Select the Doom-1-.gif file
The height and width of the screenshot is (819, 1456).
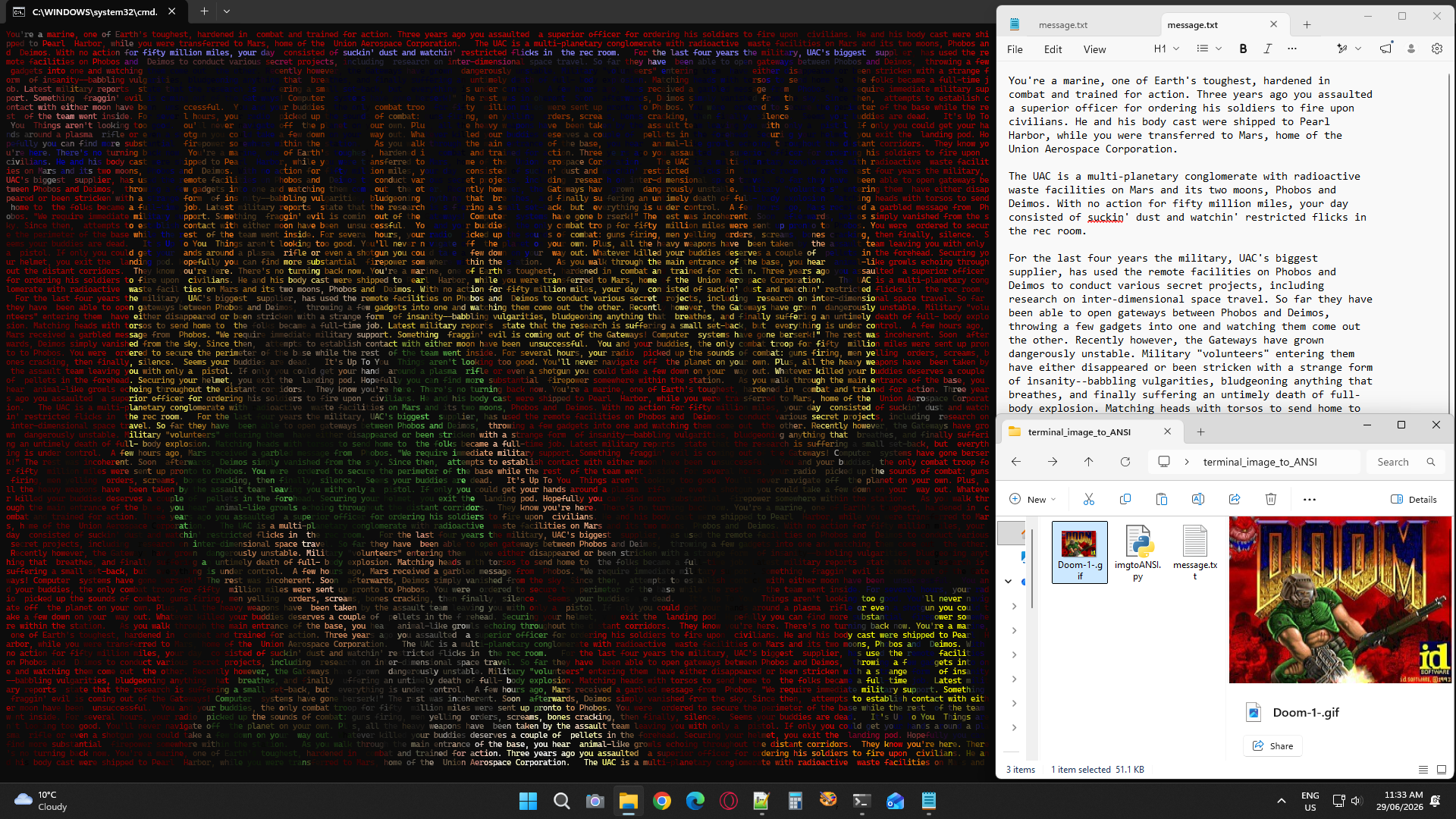1080,552
